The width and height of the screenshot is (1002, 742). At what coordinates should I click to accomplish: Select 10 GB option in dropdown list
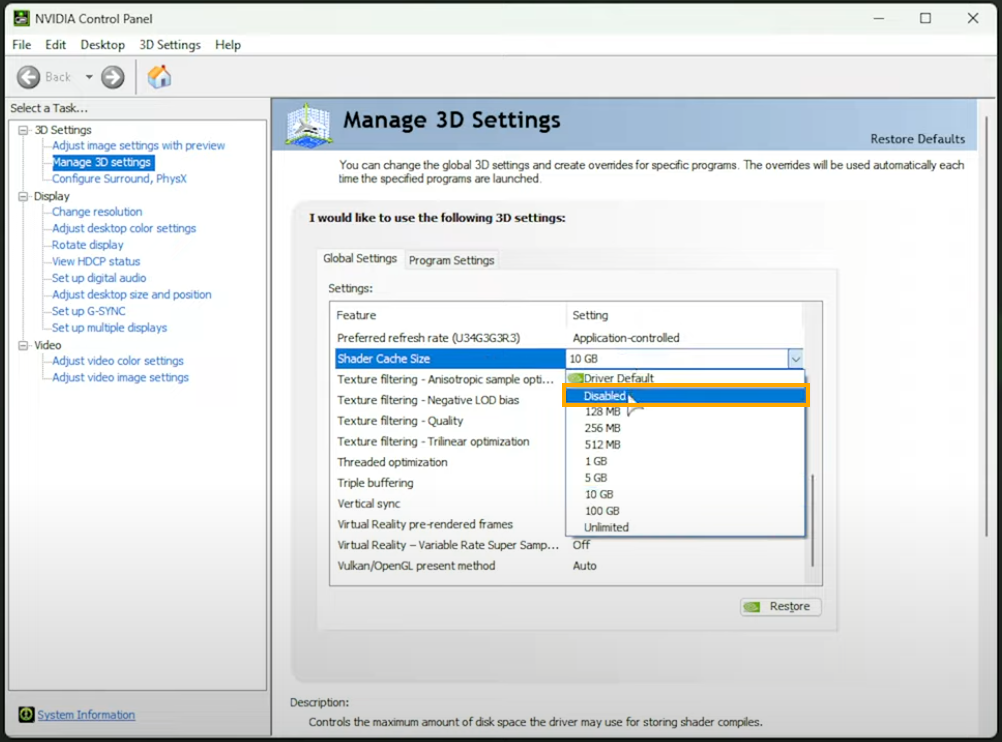click(684, 495)
